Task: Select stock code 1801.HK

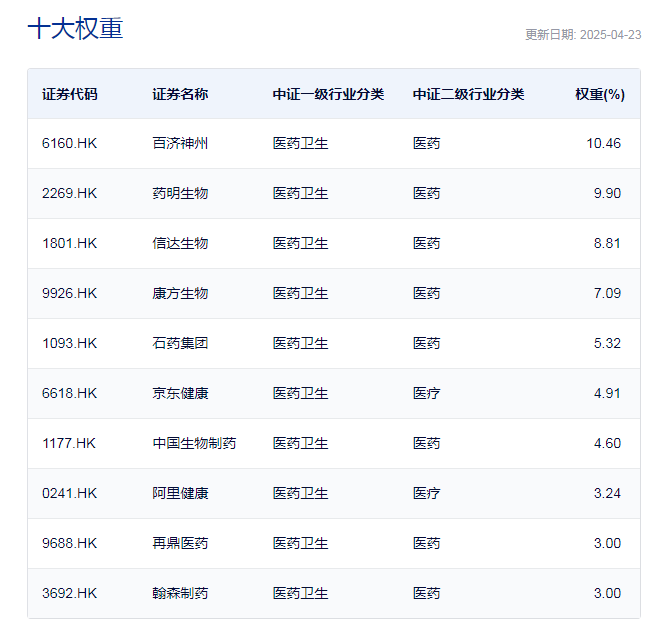Action: coord(70,243)
